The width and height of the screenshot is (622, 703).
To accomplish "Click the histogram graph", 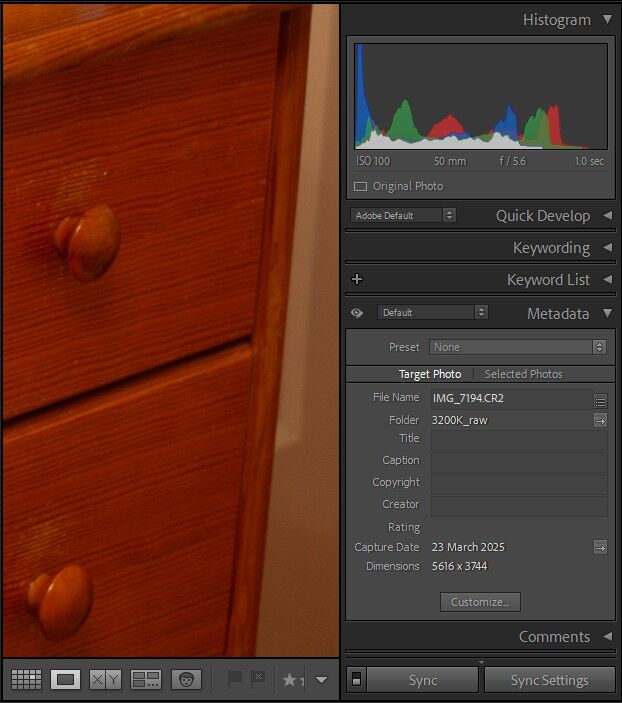I will (x=481, y=96).
